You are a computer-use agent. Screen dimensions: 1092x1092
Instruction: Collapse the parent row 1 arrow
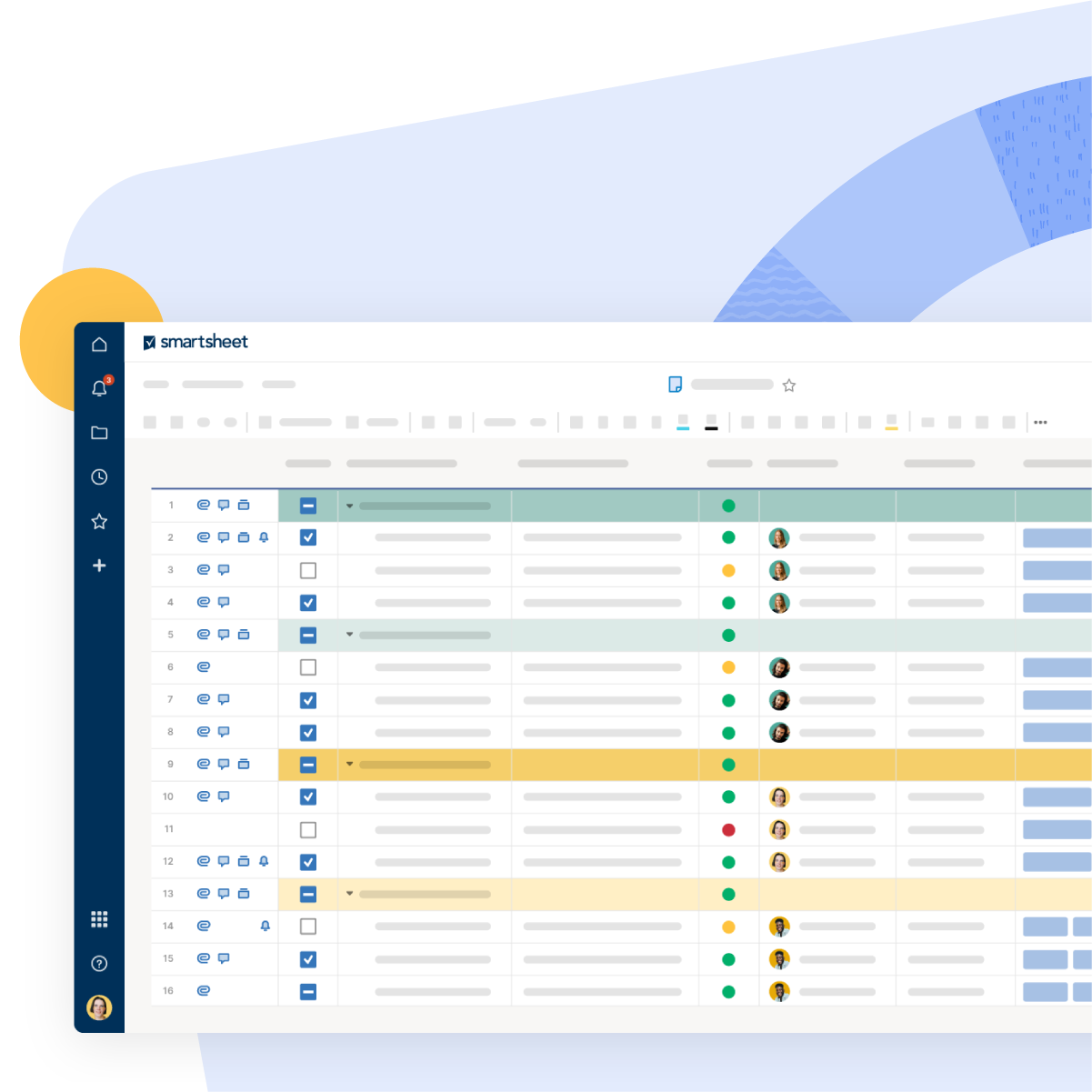(x=349, y=506)
